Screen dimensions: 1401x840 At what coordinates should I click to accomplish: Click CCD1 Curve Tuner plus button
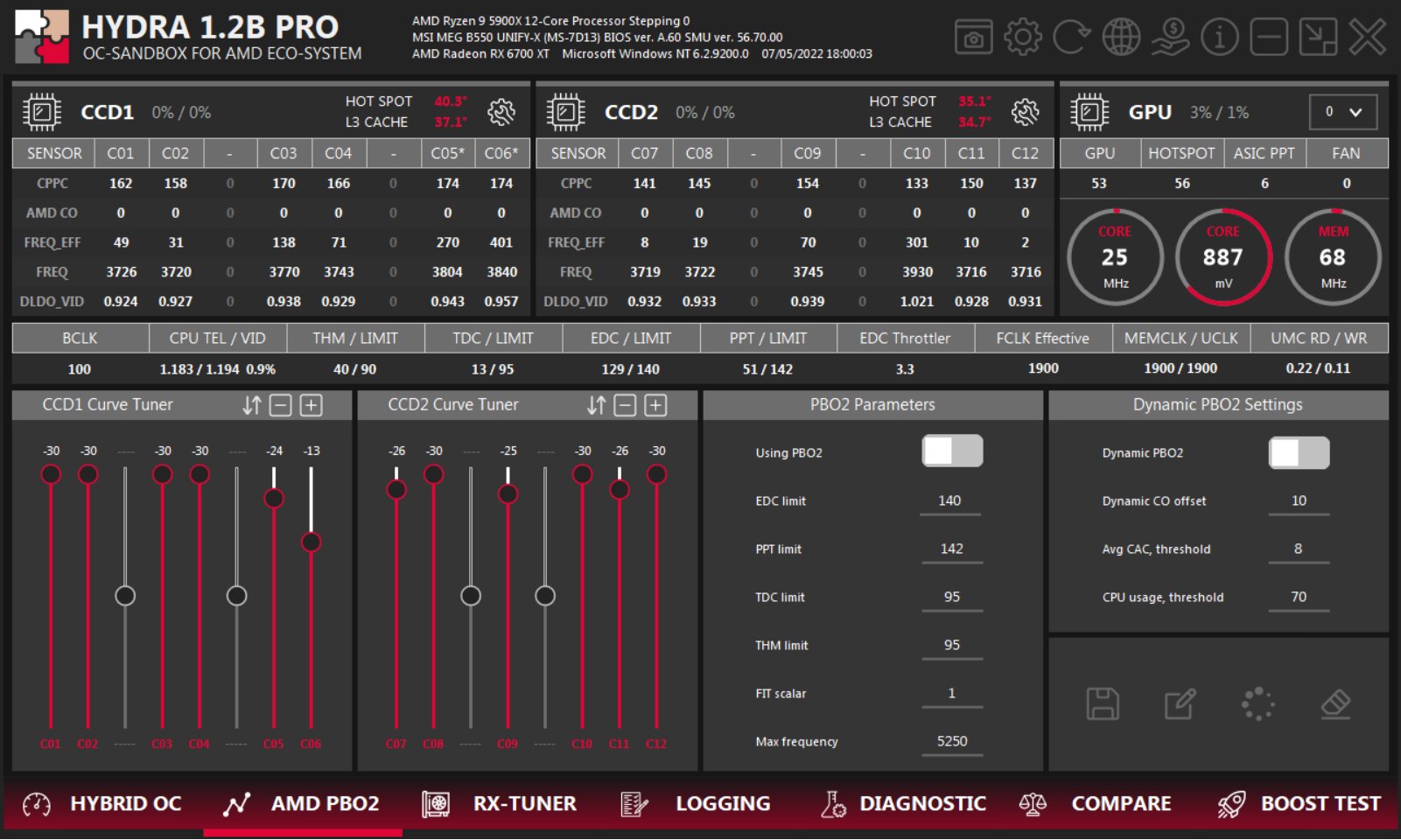pyautogui.click(x=312, y=405)
